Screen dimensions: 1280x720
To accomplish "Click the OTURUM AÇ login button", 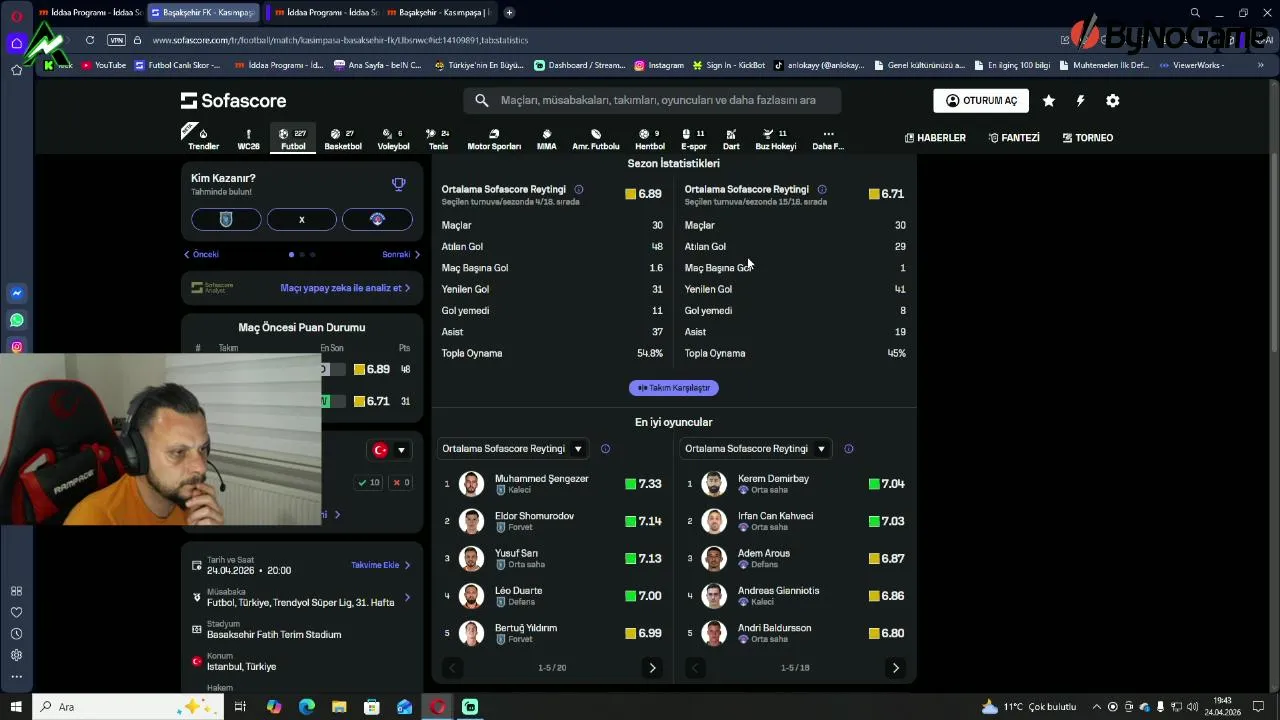I will [x=981, y=100].
